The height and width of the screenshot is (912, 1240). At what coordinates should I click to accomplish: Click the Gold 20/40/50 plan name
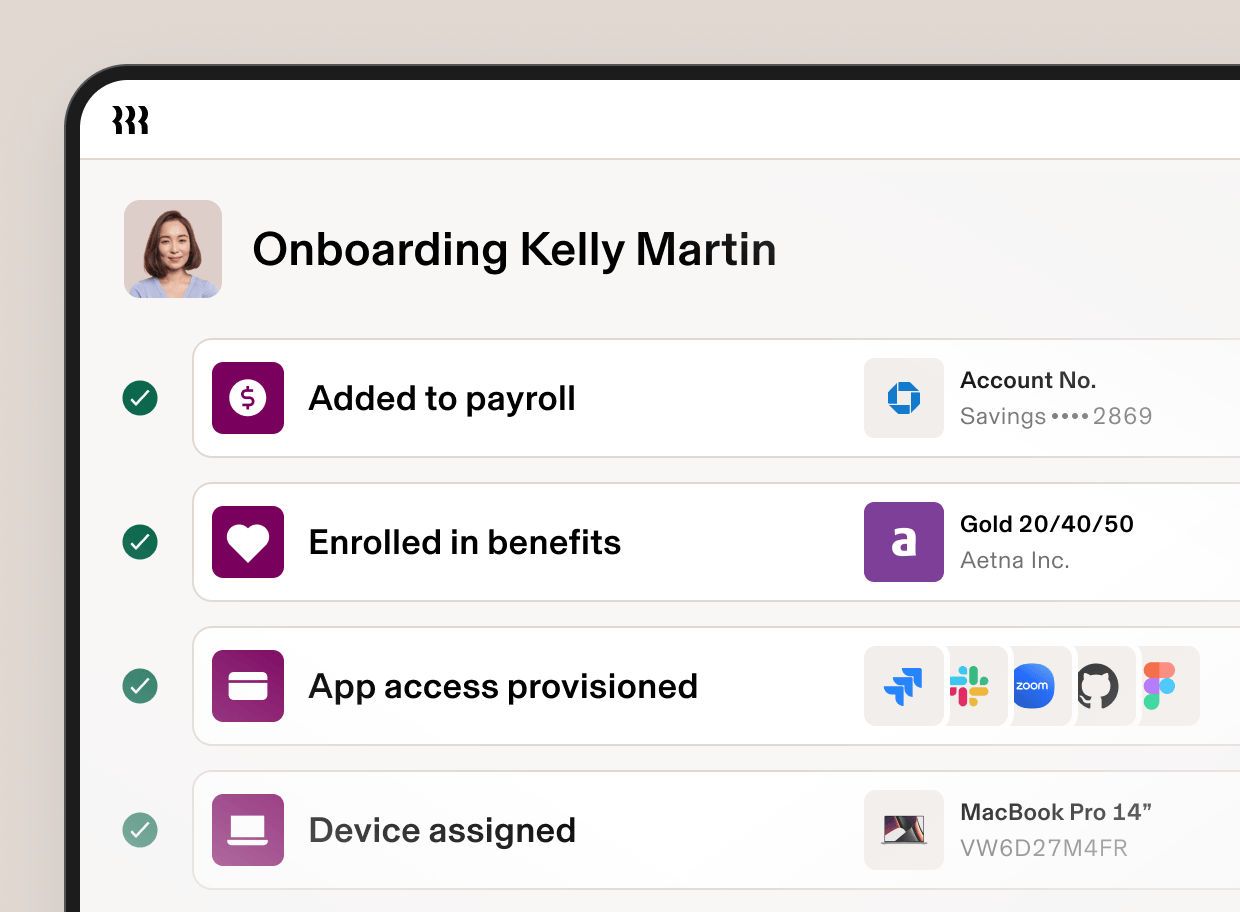(x=1046, y=524)
